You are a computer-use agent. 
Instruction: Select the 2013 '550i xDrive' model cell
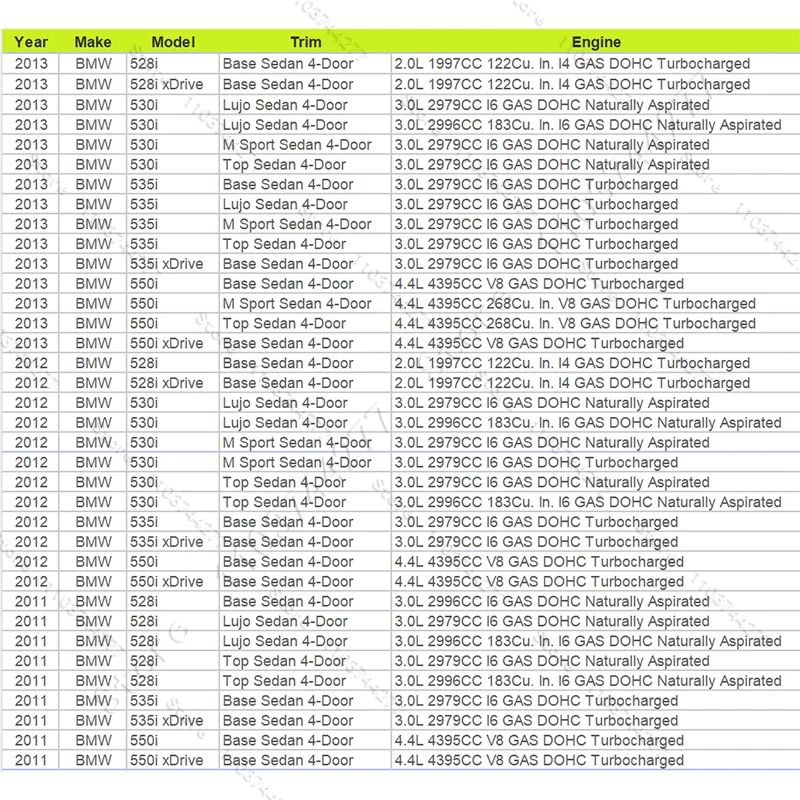(x=173, y=343)
